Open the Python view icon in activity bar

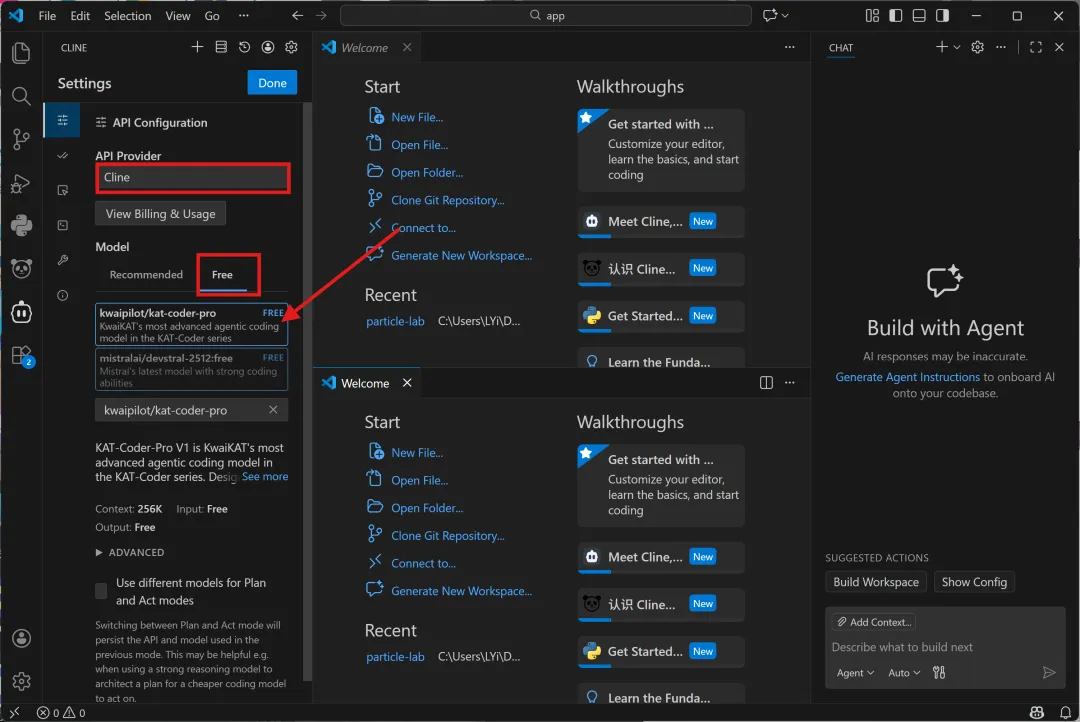(x=21, y=225)
